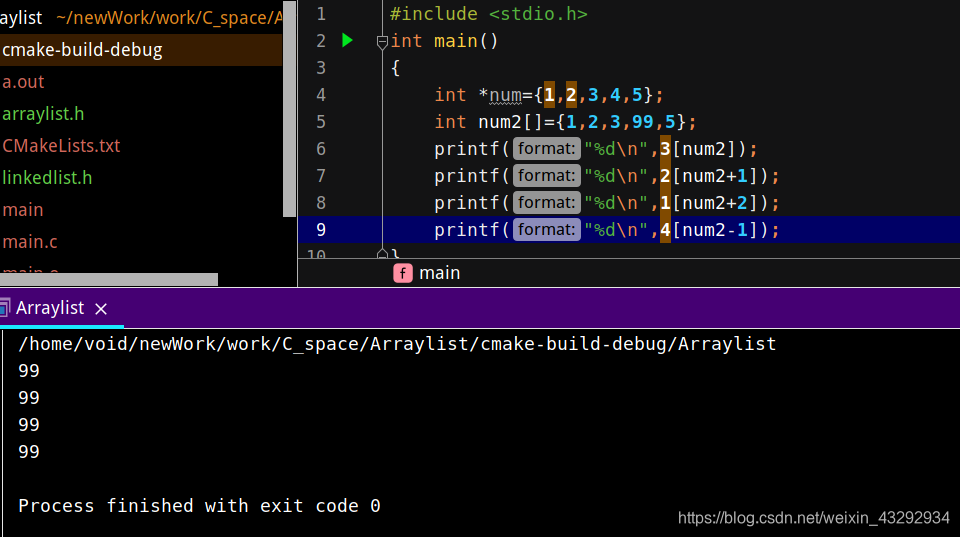The image size is (960, 537).
Task: Open main.c in project tree
Action: pos(29,242)
